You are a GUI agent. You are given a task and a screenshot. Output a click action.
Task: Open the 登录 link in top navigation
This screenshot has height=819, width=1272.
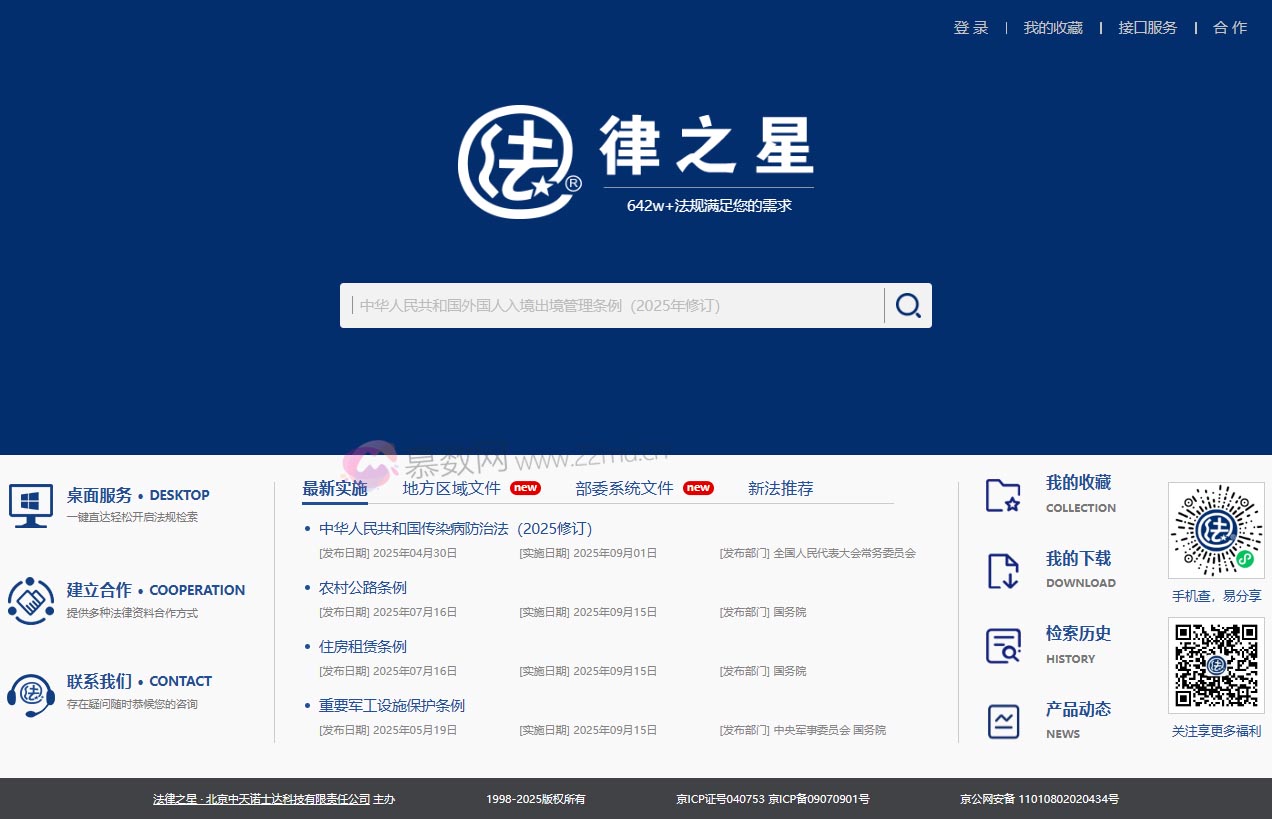pyautogui.click(x=970, y=27)
